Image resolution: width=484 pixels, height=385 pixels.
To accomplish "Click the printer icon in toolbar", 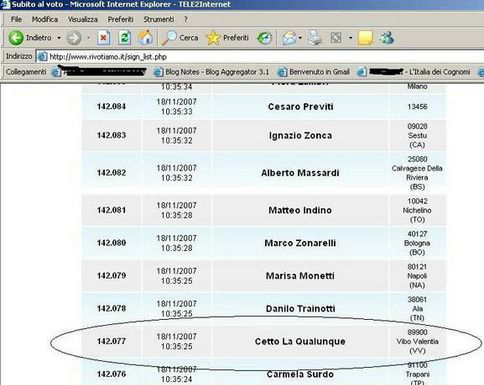I will [314, 38].
